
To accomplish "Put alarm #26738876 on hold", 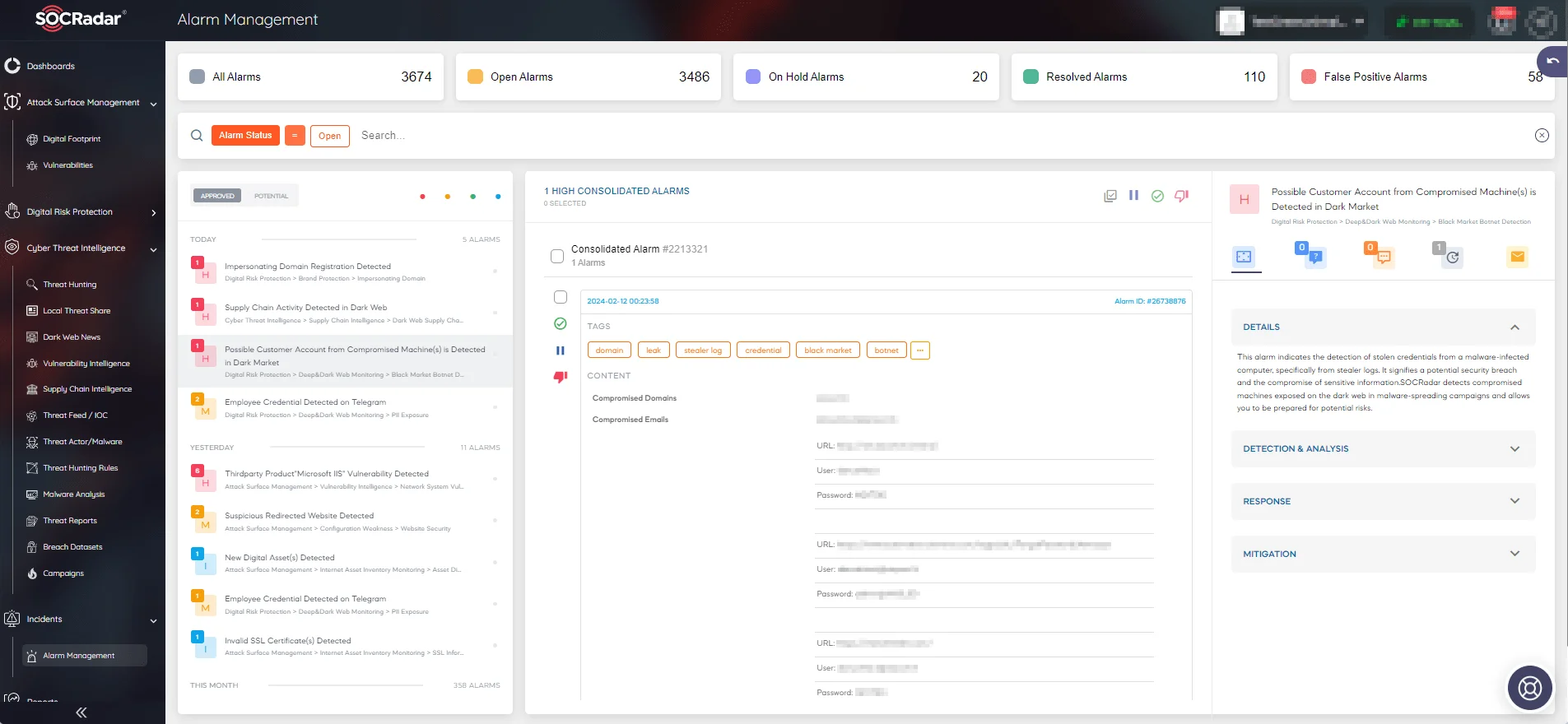I will (x=561, y=350).
